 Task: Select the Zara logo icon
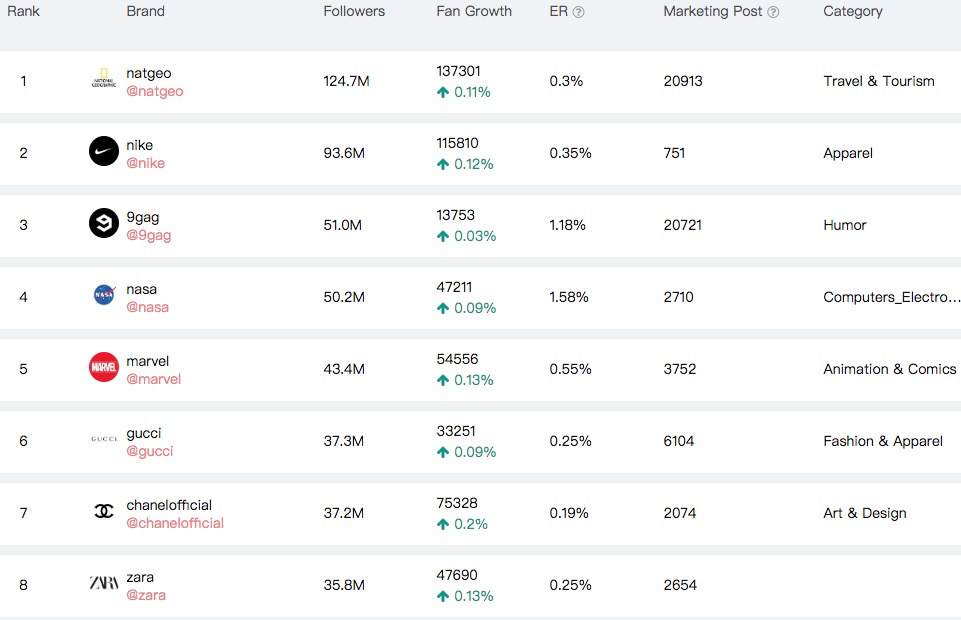104,583
